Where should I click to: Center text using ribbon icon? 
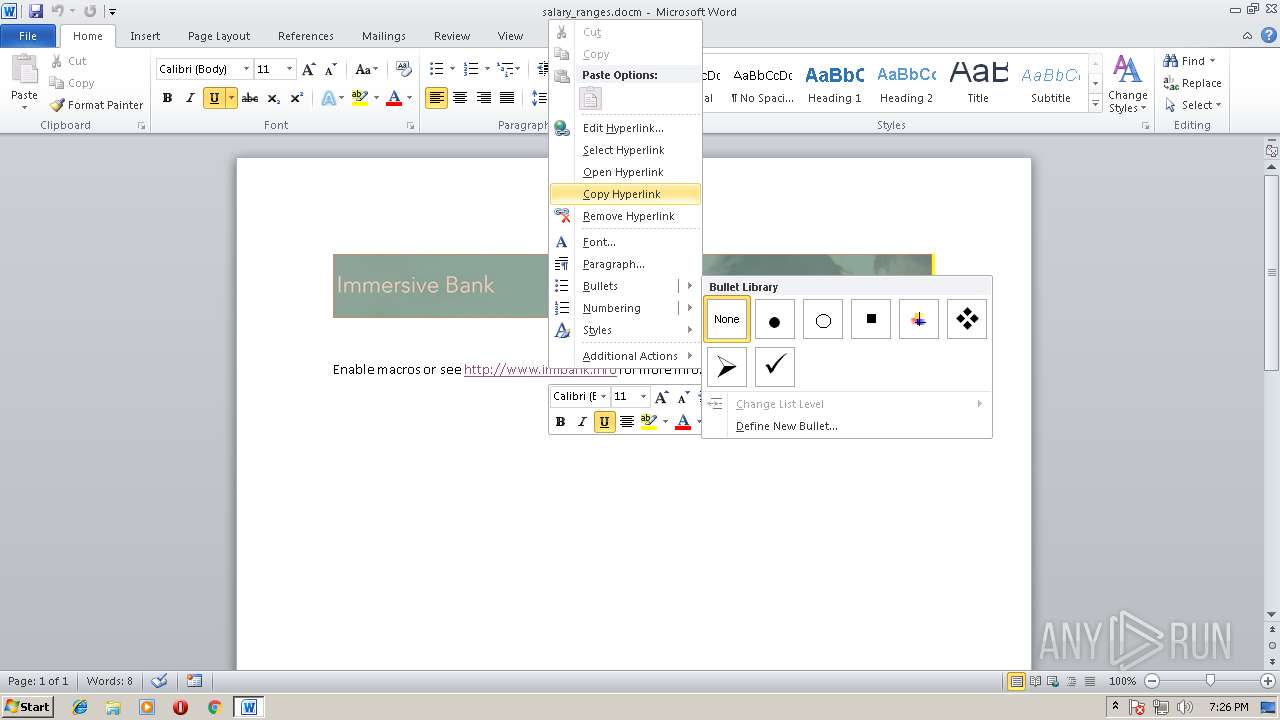pos(460,98)
